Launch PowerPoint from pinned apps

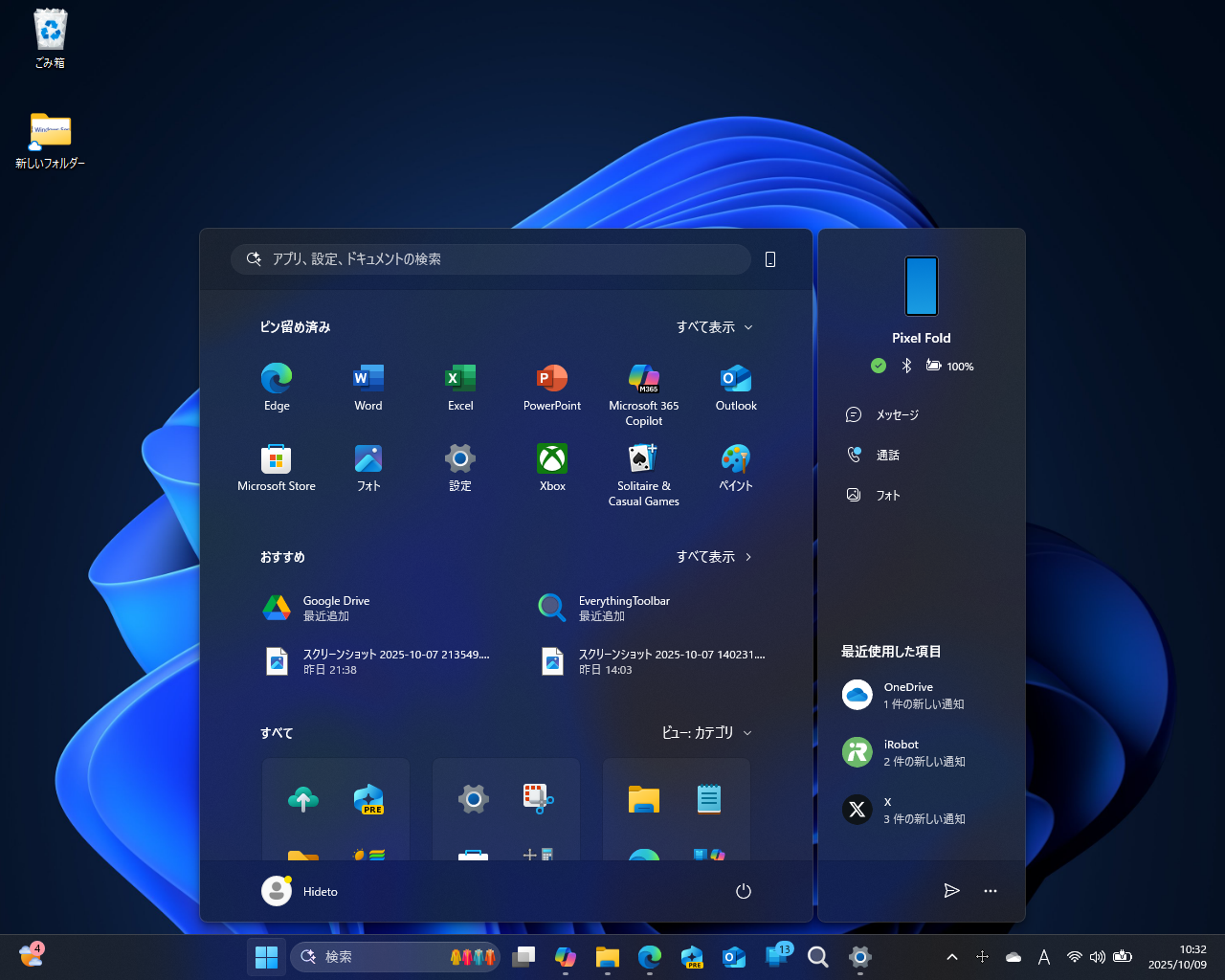coord(551,387)
